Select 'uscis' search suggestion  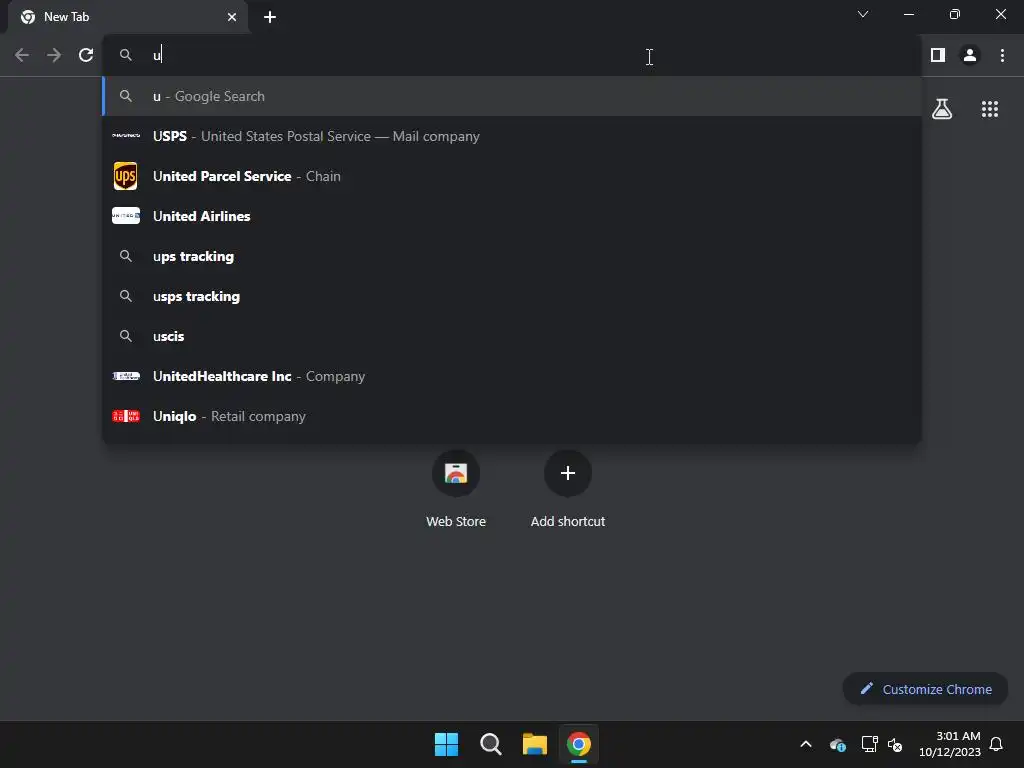pos(512,336)
